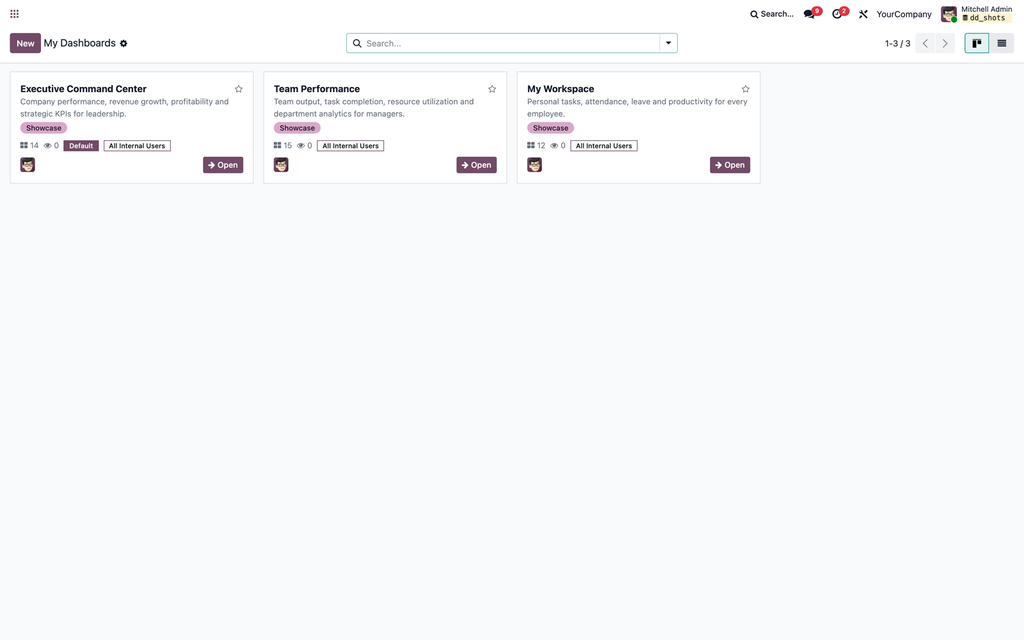Image resolution: width=1024 pixels, height=640 pixels.
Task: Toggle favorite star on My Workspace
Action: tap(745, 89)
